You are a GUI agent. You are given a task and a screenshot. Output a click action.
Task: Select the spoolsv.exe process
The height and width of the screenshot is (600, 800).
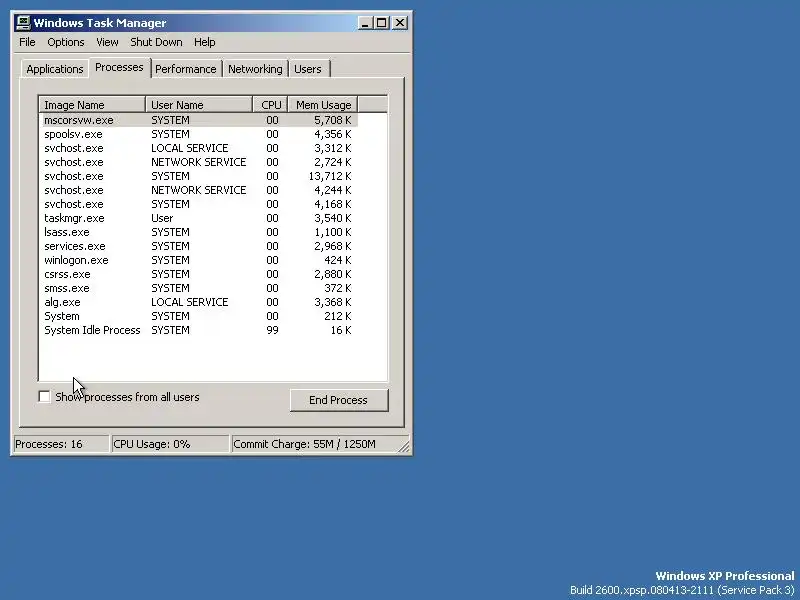click(198, 134)
